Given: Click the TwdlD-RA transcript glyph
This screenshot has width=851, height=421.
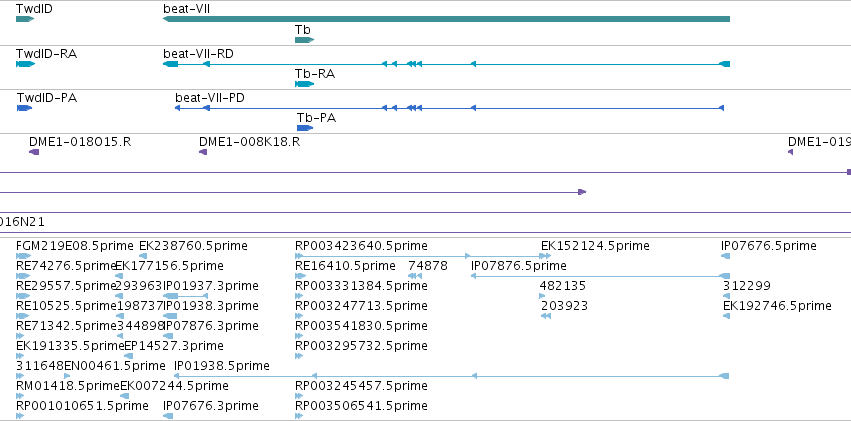Looking at the screenshot, I should [x=26, y=64].
